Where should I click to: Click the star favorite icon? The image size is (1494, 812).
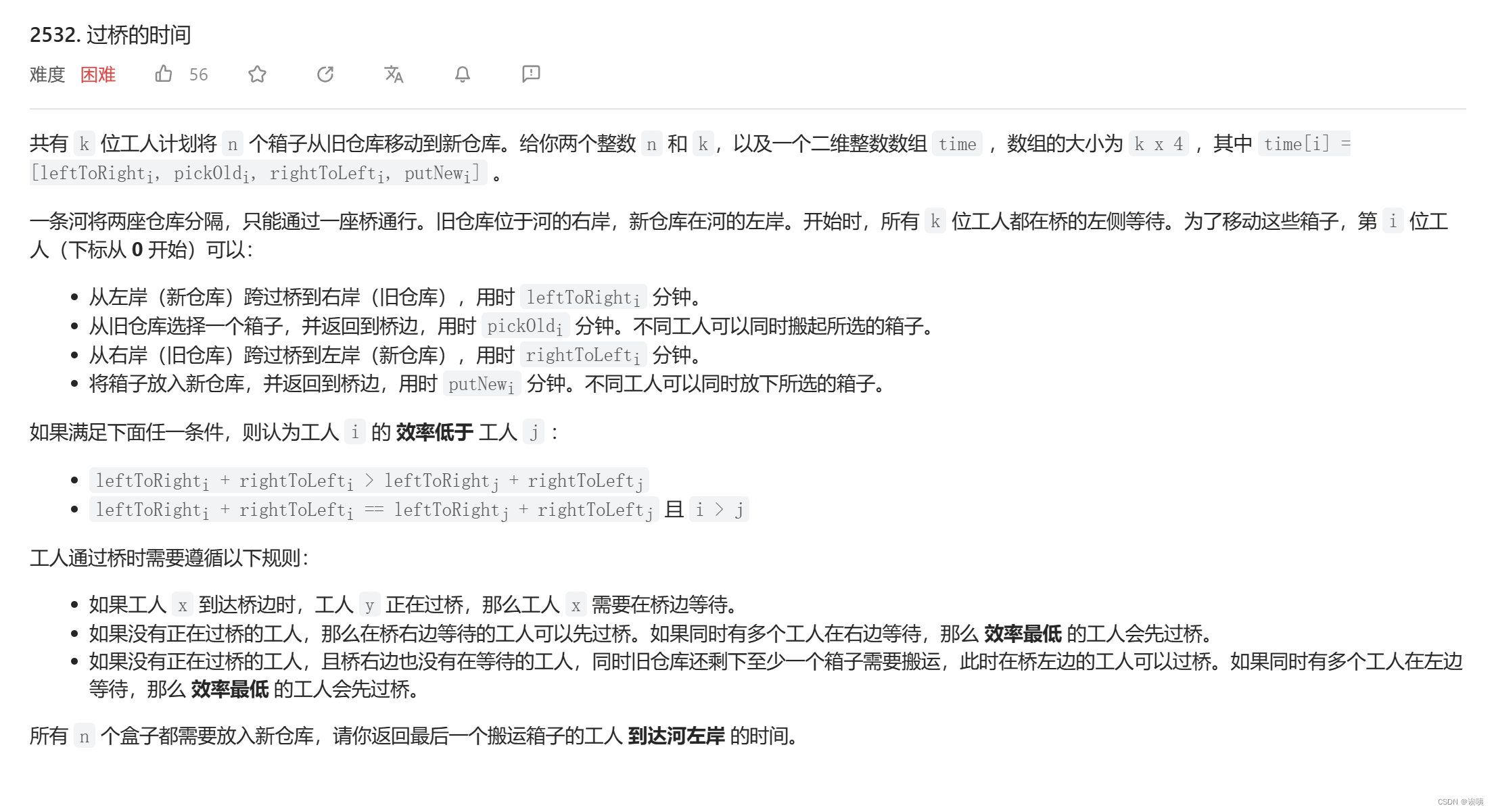click(257, 74)
